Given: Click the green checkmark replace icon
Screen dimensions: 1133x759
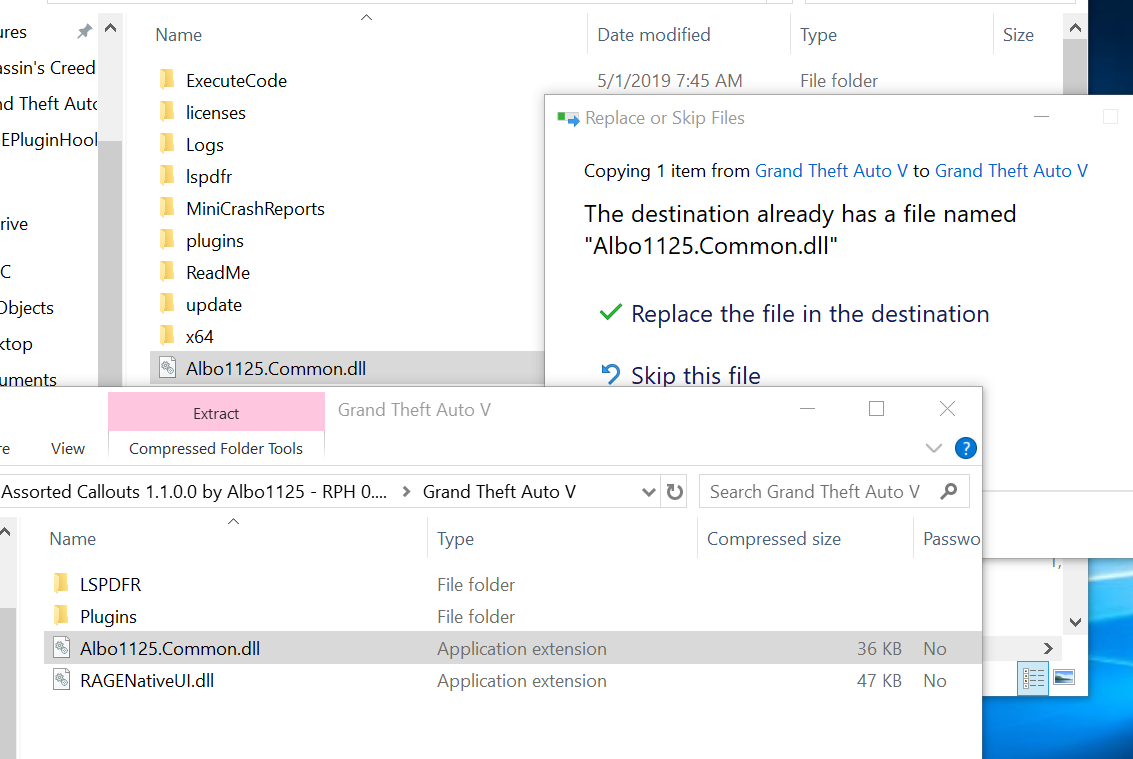Looking at the screenshot, I should coord(611,312).
